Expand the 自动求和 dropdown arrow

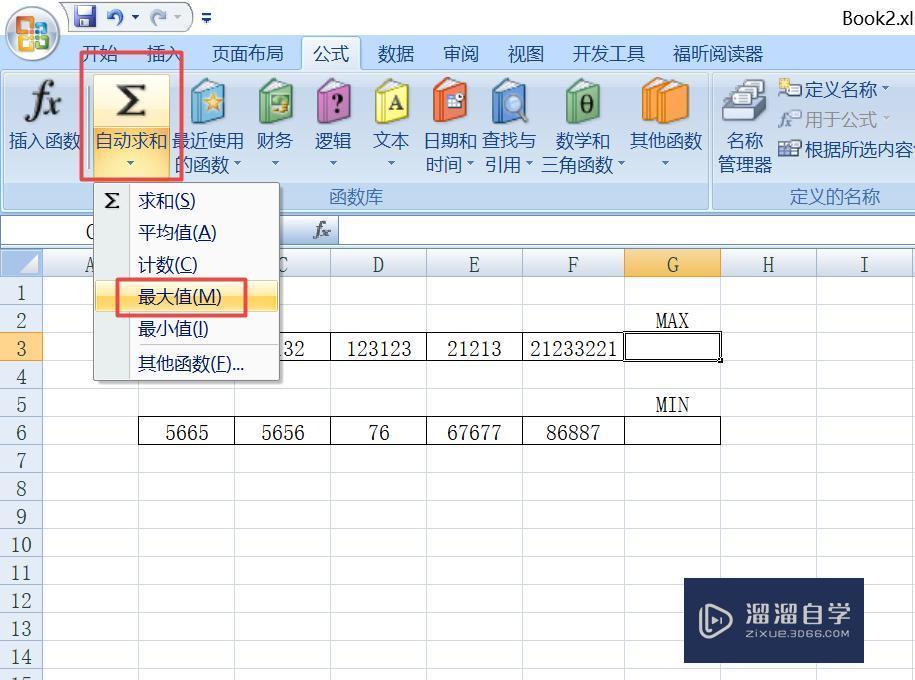[x=131, y=163]
